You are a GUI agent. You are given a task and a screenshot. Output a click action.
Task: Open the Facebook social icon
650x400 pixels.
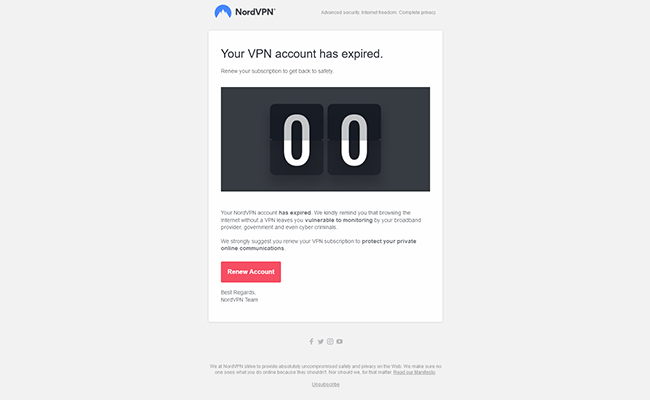[x=311, y=341]
